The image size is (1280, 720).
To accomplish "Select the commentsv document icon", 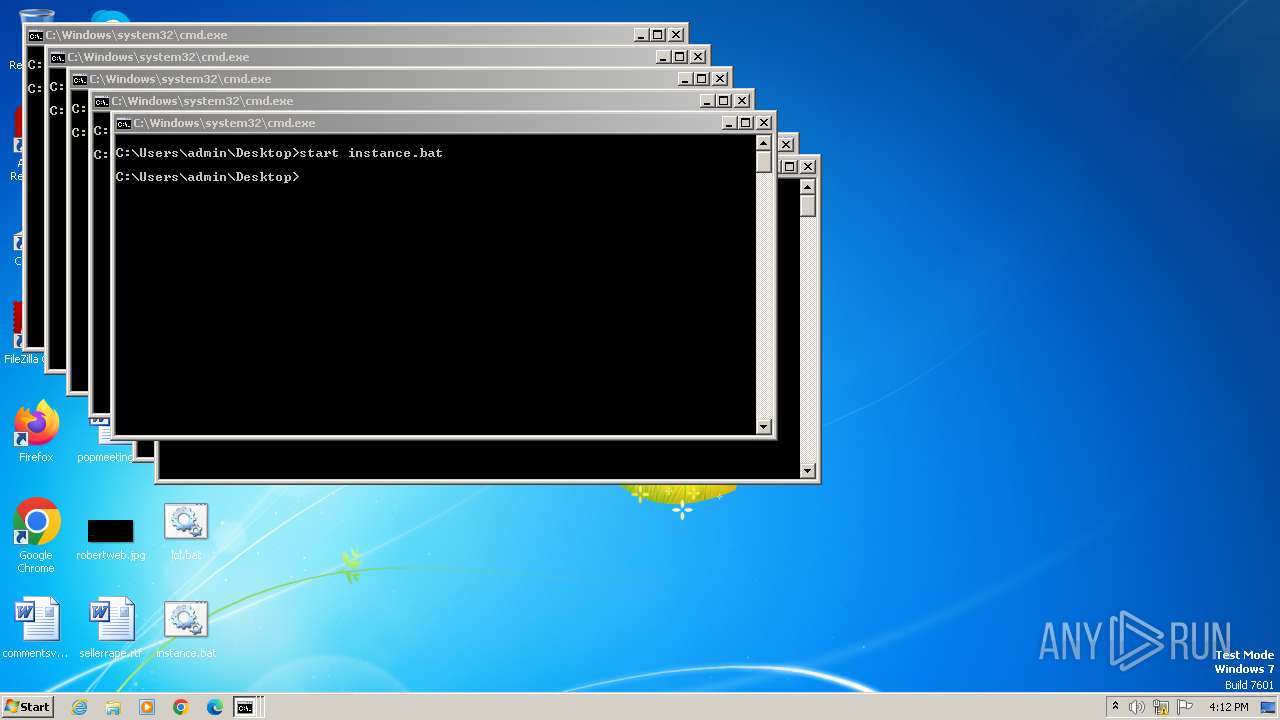I will [x=36, y=630].
